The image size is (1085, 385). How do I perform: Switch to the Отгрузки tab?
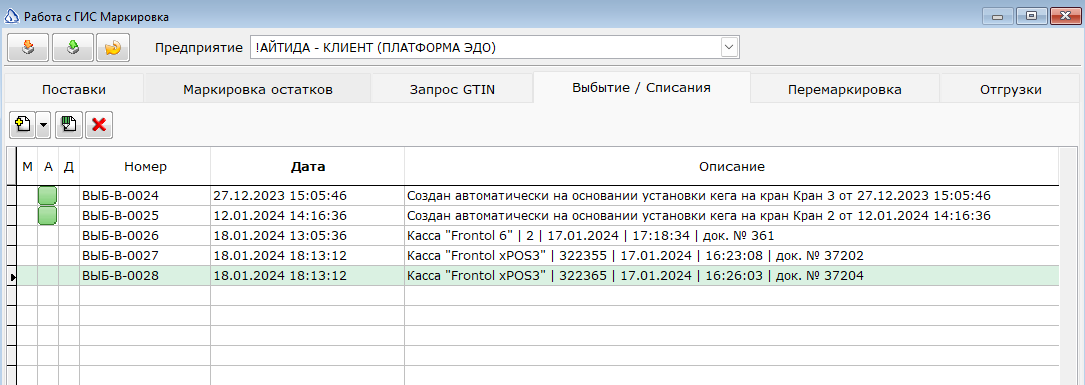pyautogui.click(x=1011, y=89)
